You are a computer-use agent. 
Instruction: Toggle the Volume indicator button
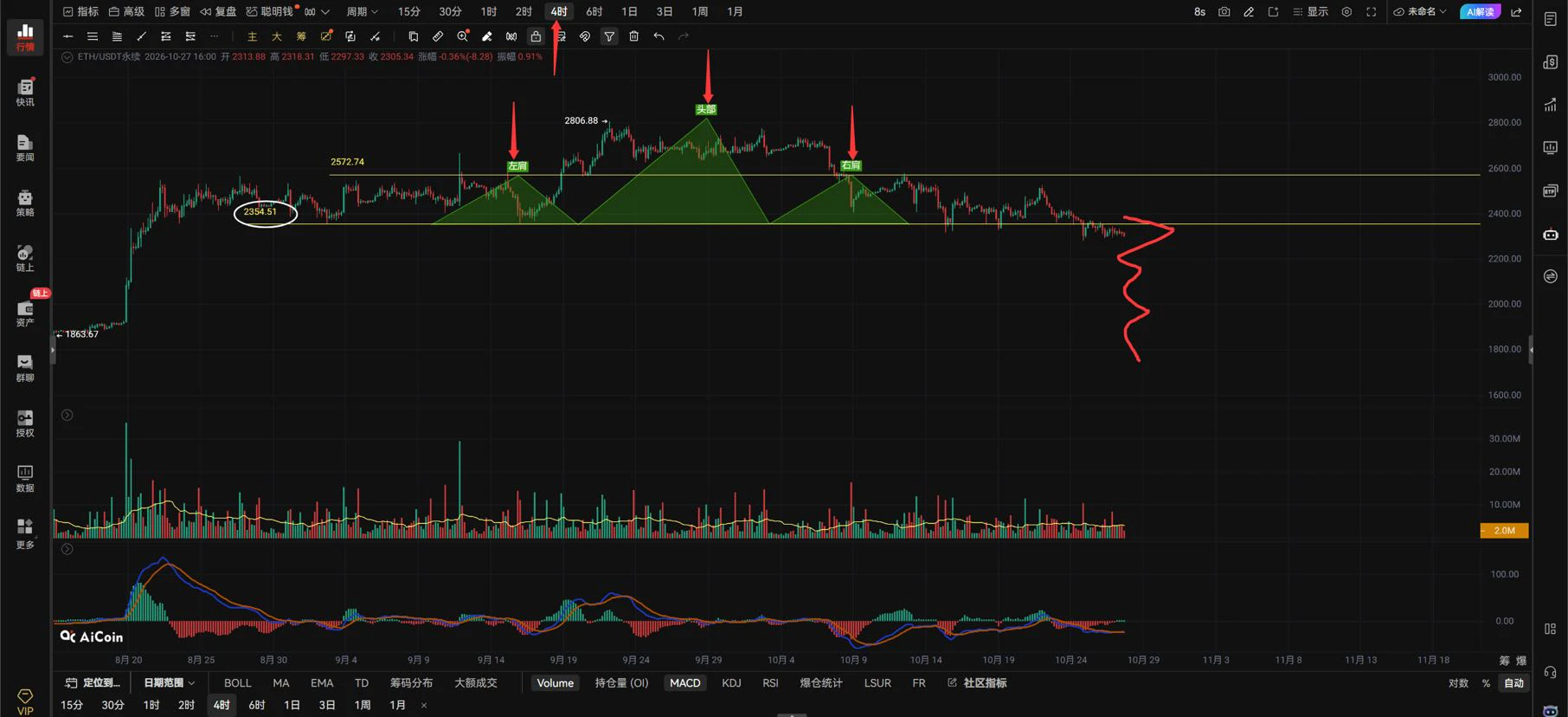(555, 683)
